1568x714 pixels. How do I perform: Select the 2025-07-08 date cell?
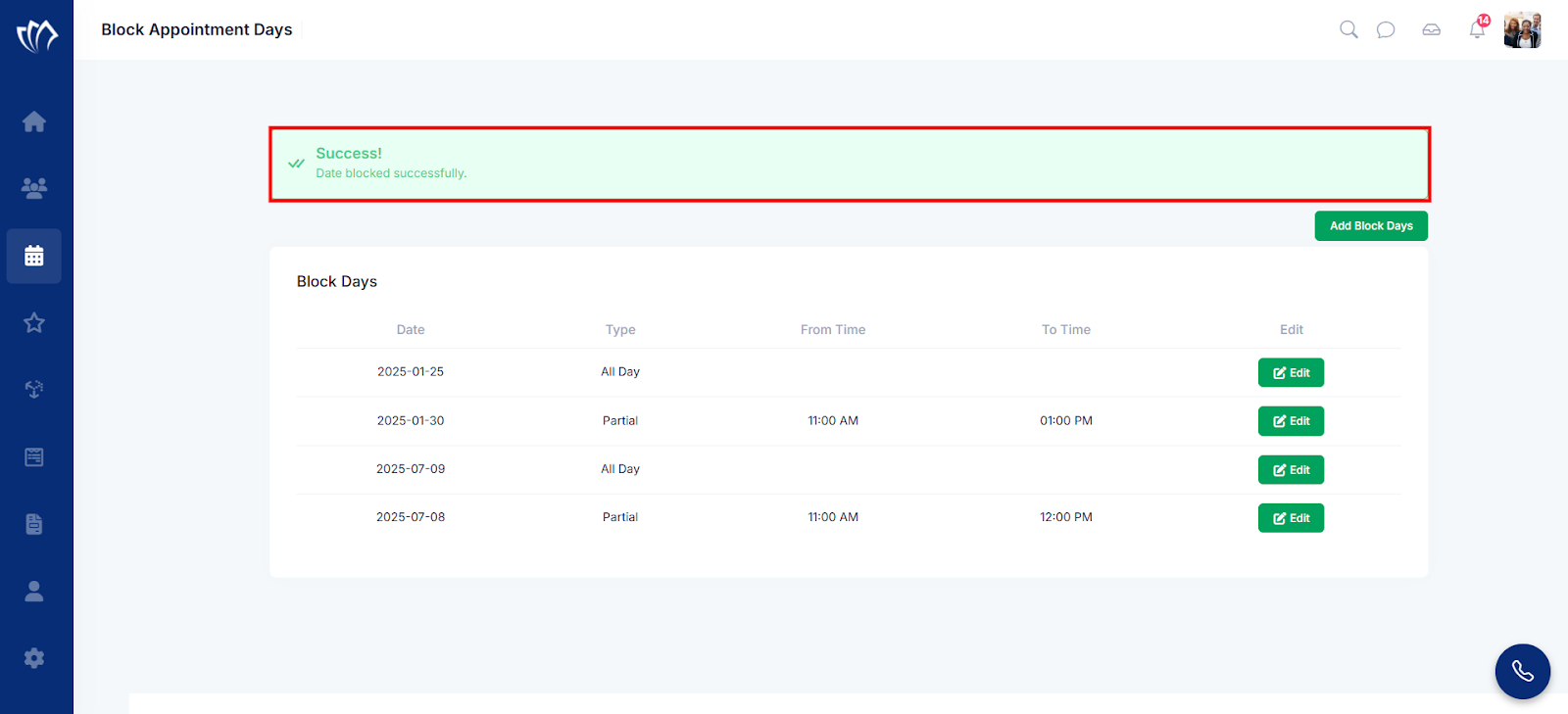coord(411,517)
